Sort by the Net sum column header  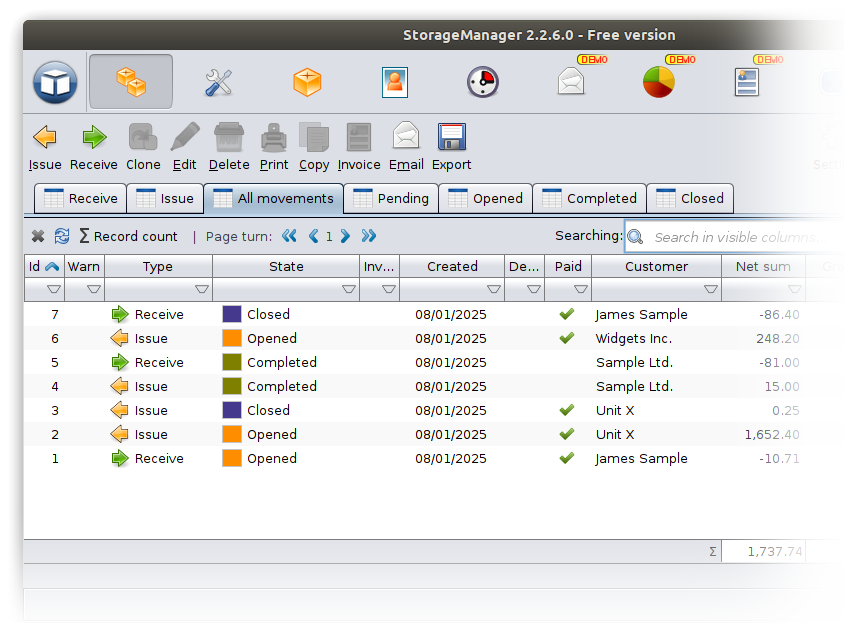tap(763, 266)
